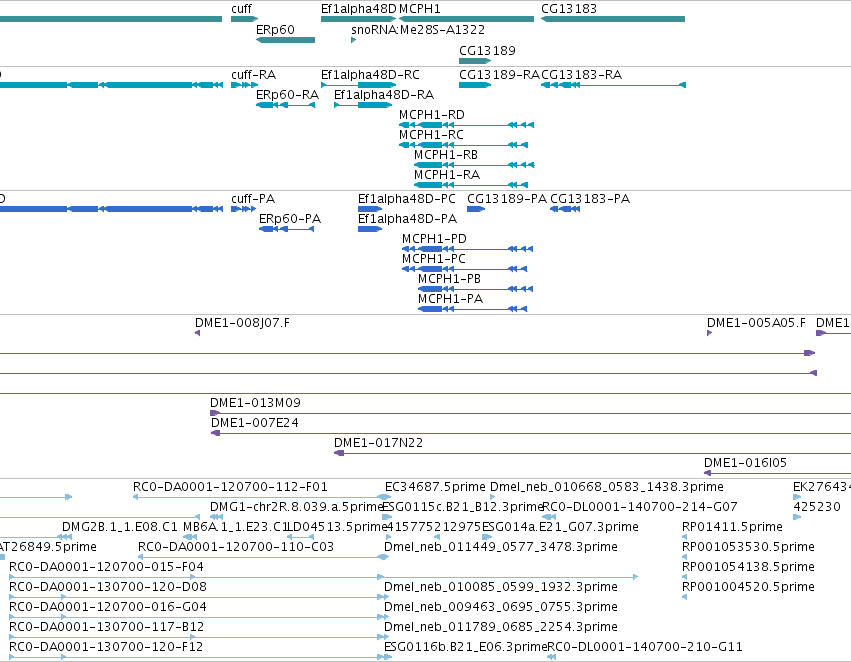Click the RC0-DL0001-140700-214-G07 label
Screen dimensions: 851x662
point(640,507)
